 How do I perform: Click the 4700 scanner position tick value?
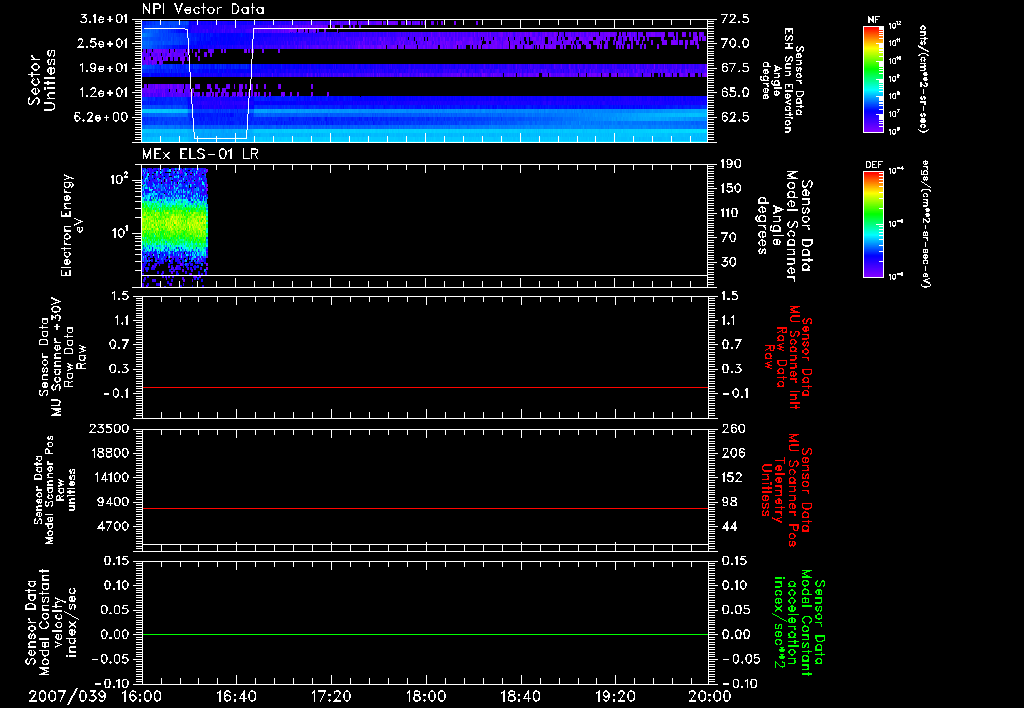(x=111, y=526)
